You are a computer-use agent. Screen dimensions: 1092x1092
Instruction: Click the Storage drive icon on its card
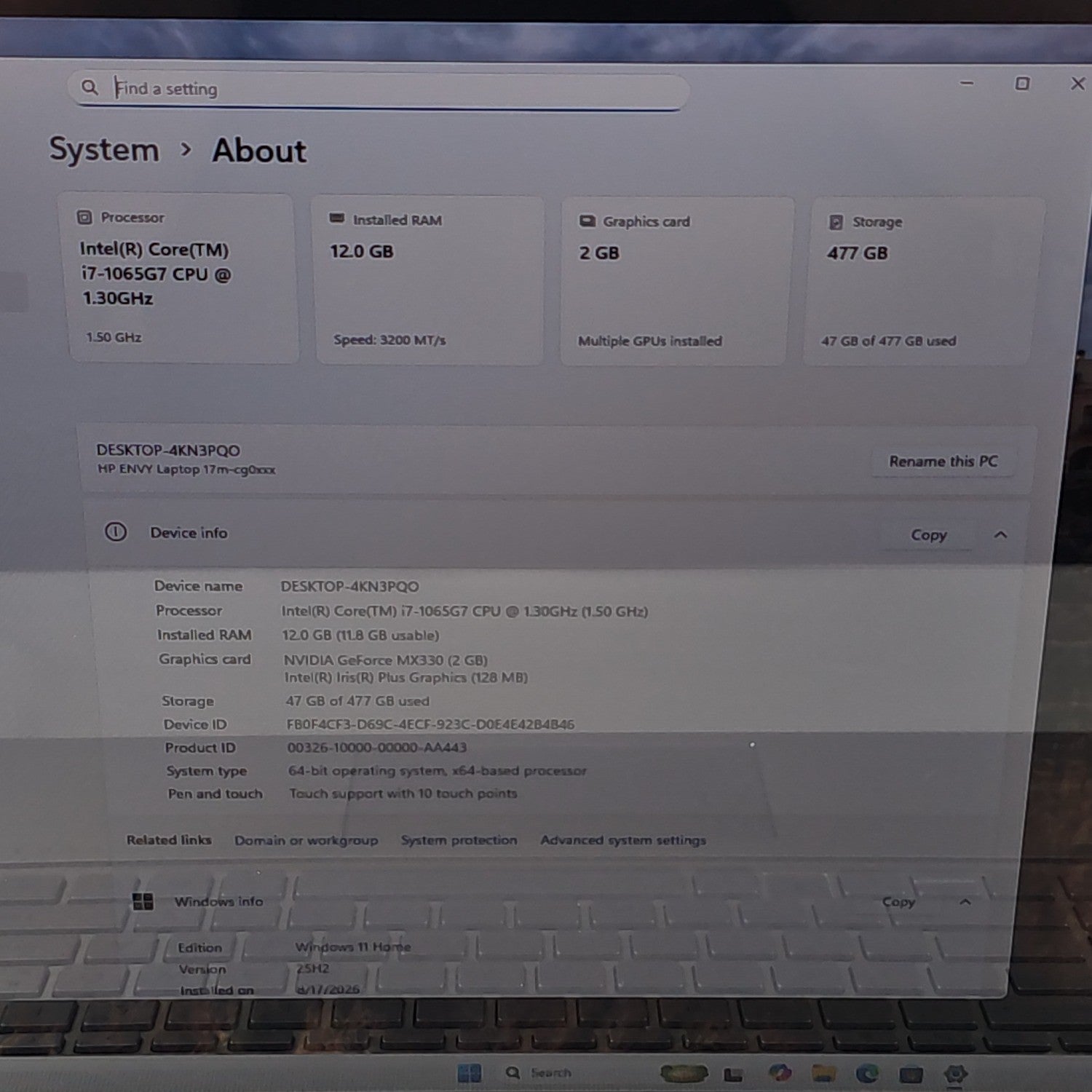[836, 222]
